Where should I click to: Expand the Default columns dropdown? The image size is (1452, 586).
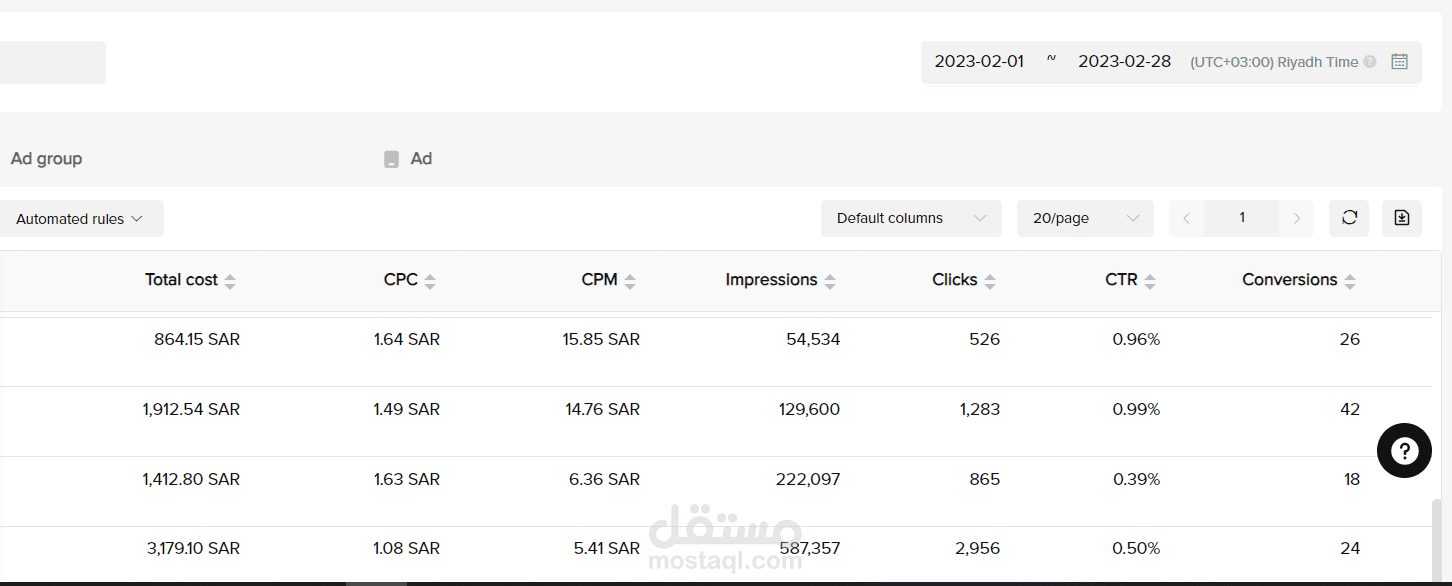[x=911, y=219]
